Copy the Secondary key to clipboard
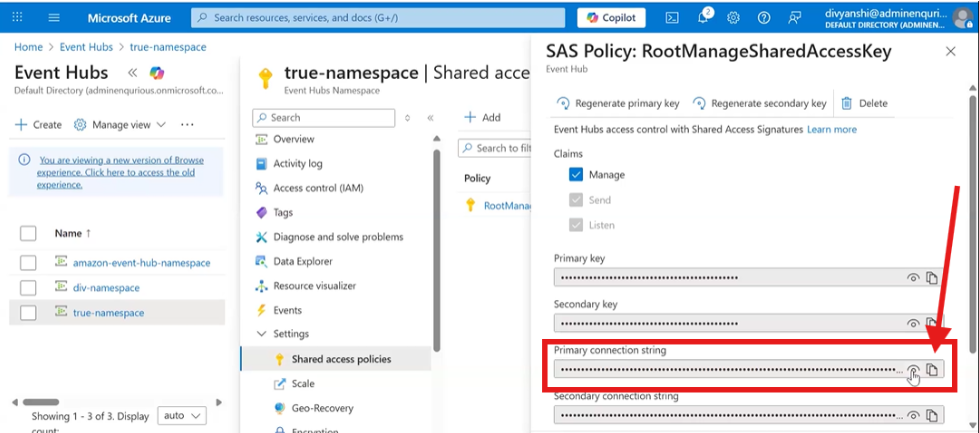This screenshot has width=979, height=433. pos(932,324)
